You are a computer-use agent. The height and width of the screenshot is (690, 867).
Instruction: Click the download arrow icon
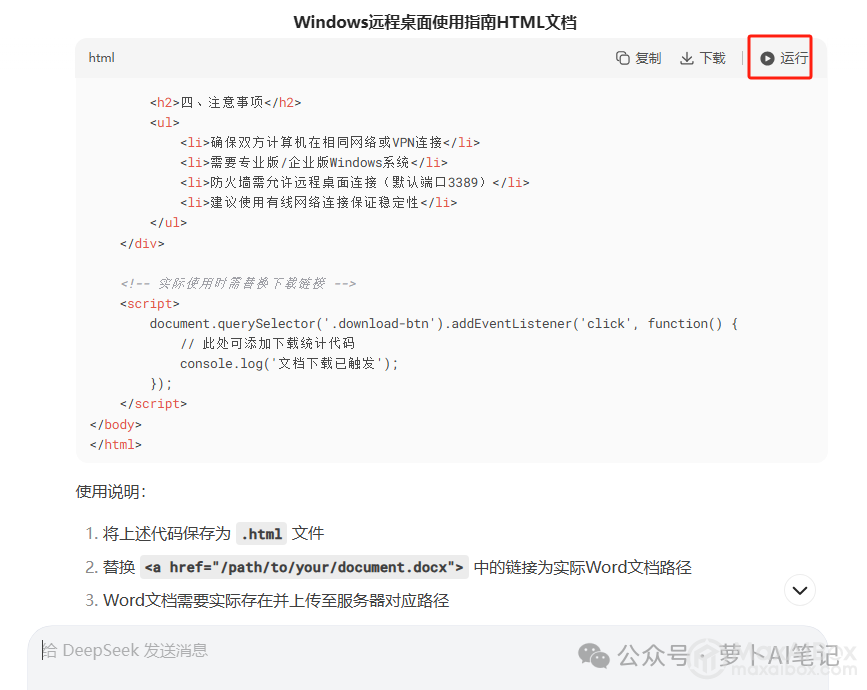pos(687,58)
